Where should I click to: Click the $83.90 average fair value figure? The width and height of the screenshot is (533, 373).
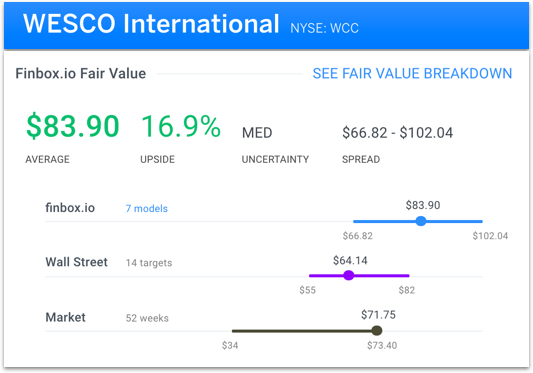pyautogui.click(x=72, y=126)
